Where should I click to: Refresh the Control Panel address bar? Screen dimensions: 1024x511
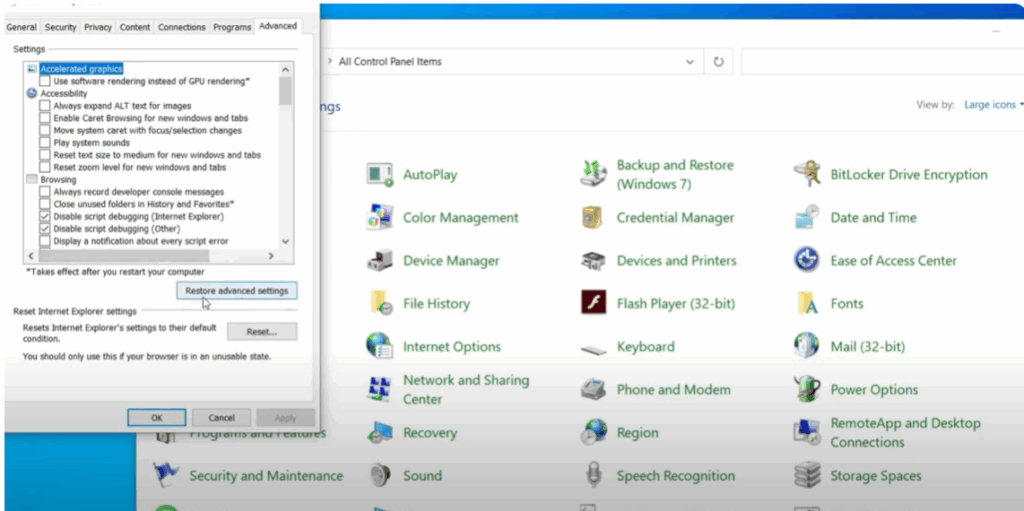click(718, 62)
